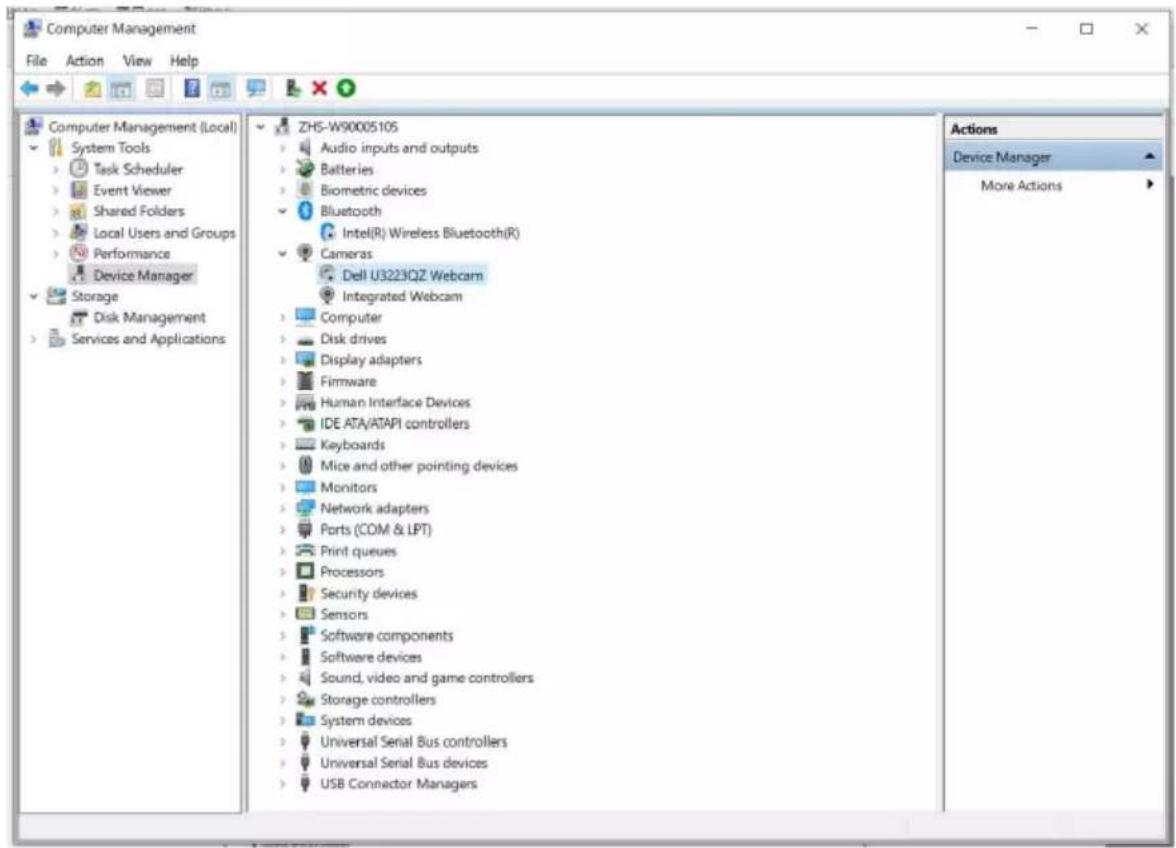Expand Services and Applications node
The image size is (1176, 848).
click(34, 339)
